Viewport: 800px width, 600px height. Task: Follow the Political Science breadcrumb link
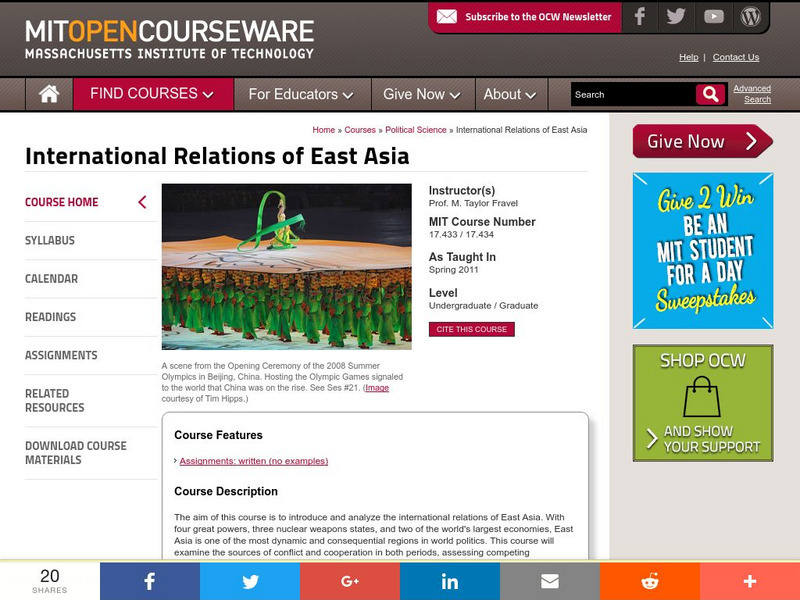pos(415,130)
